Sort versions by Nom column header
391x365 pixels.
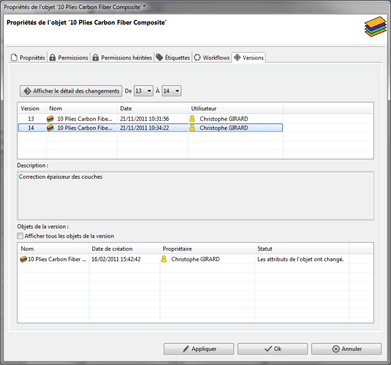tap(82, 108)
